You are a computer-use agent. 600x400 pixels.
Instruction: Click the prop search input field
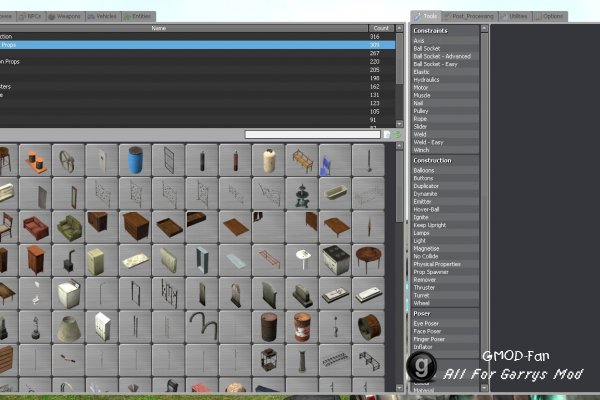pyautogui.click(x=313, y=134)
